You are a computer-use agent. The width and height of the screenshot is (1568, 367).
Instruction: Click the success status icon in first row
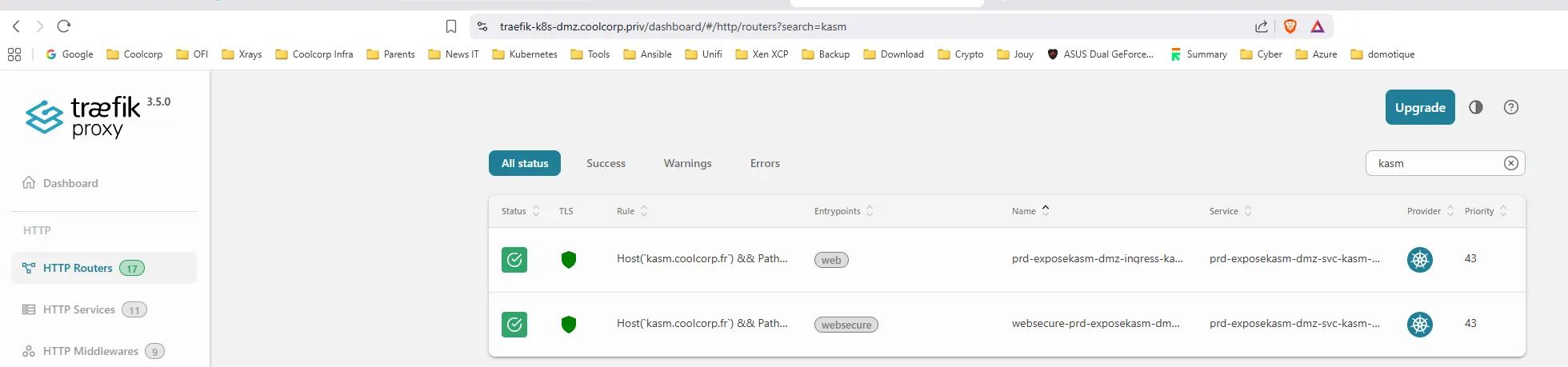coord(514,260)
